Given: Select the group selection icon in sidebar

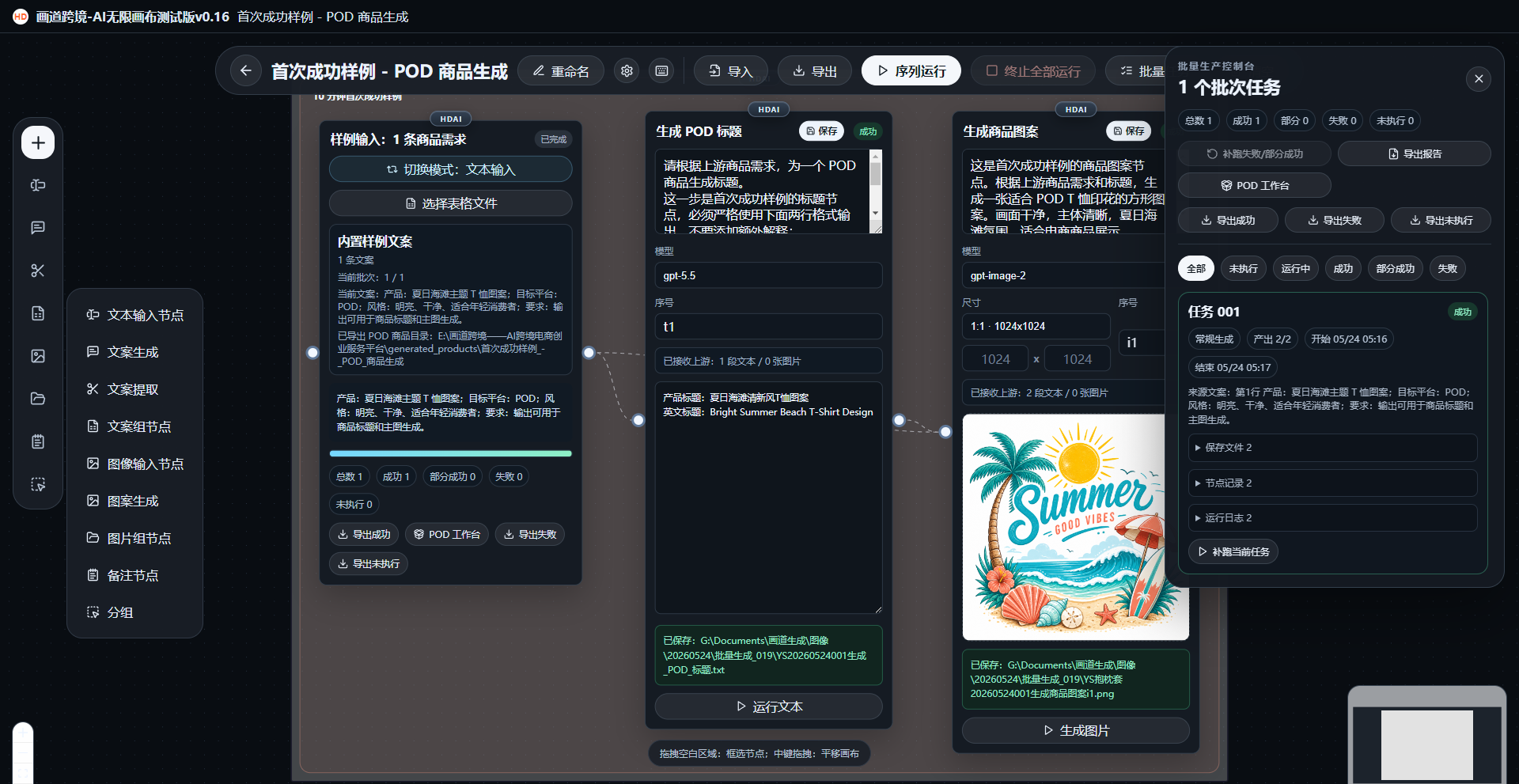Looking at the screenshot, I should [x=38, y=484].
